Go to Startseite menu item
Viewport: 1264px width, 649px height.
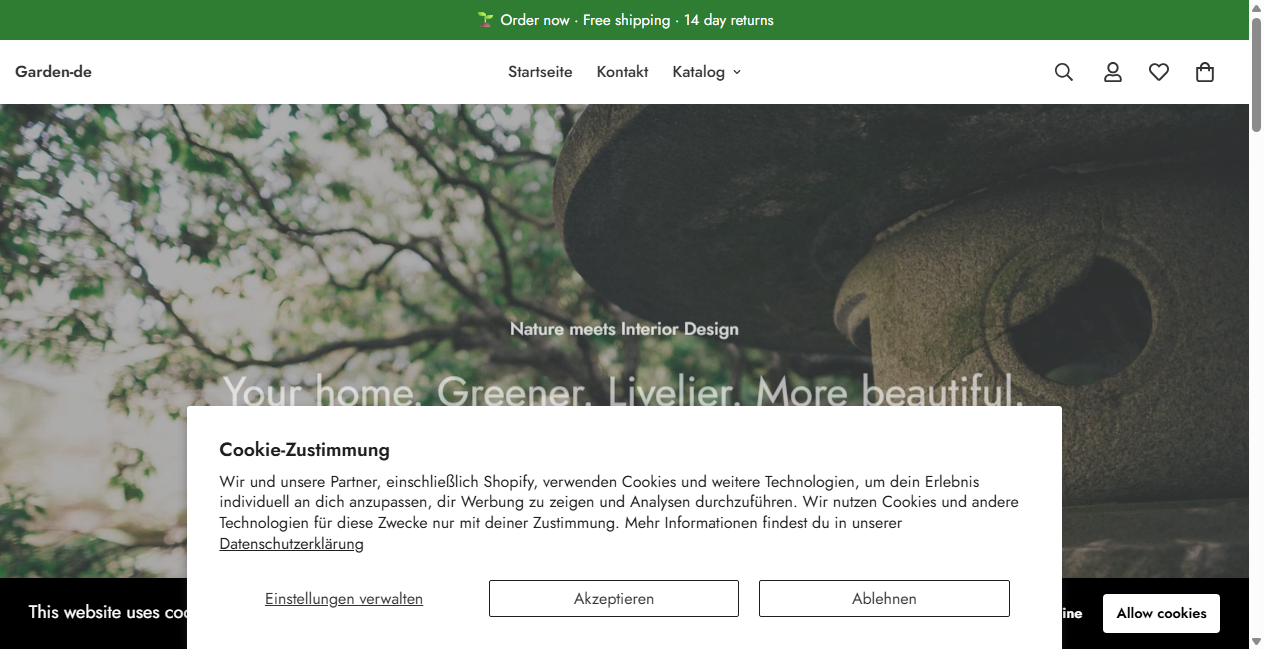point(540,72)
